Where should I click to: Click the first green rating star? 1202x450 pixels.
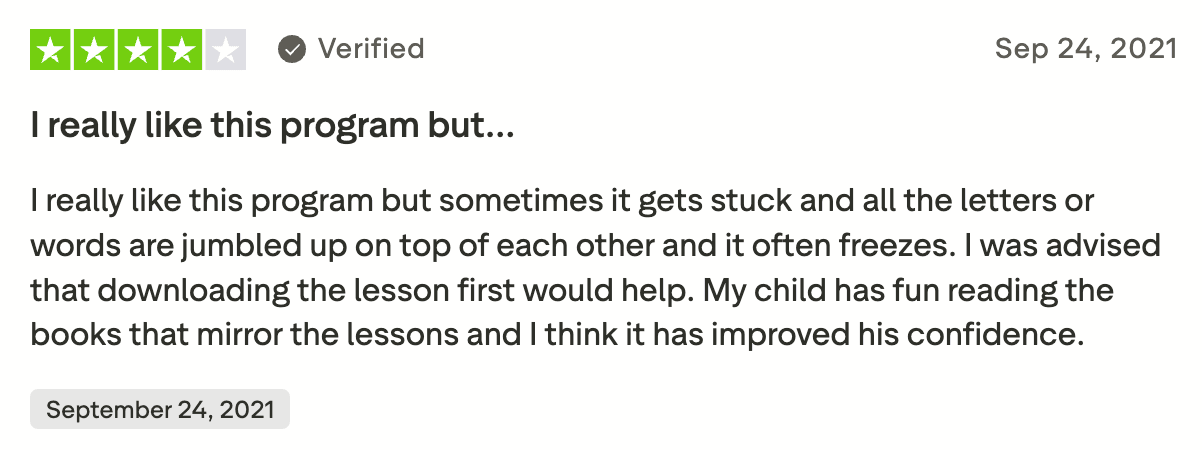(x=51, y=49)
